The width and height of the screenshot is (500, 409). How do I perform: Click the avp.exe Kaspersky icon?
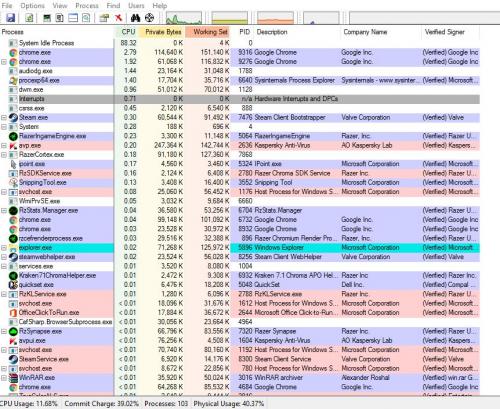pos(13,146)
